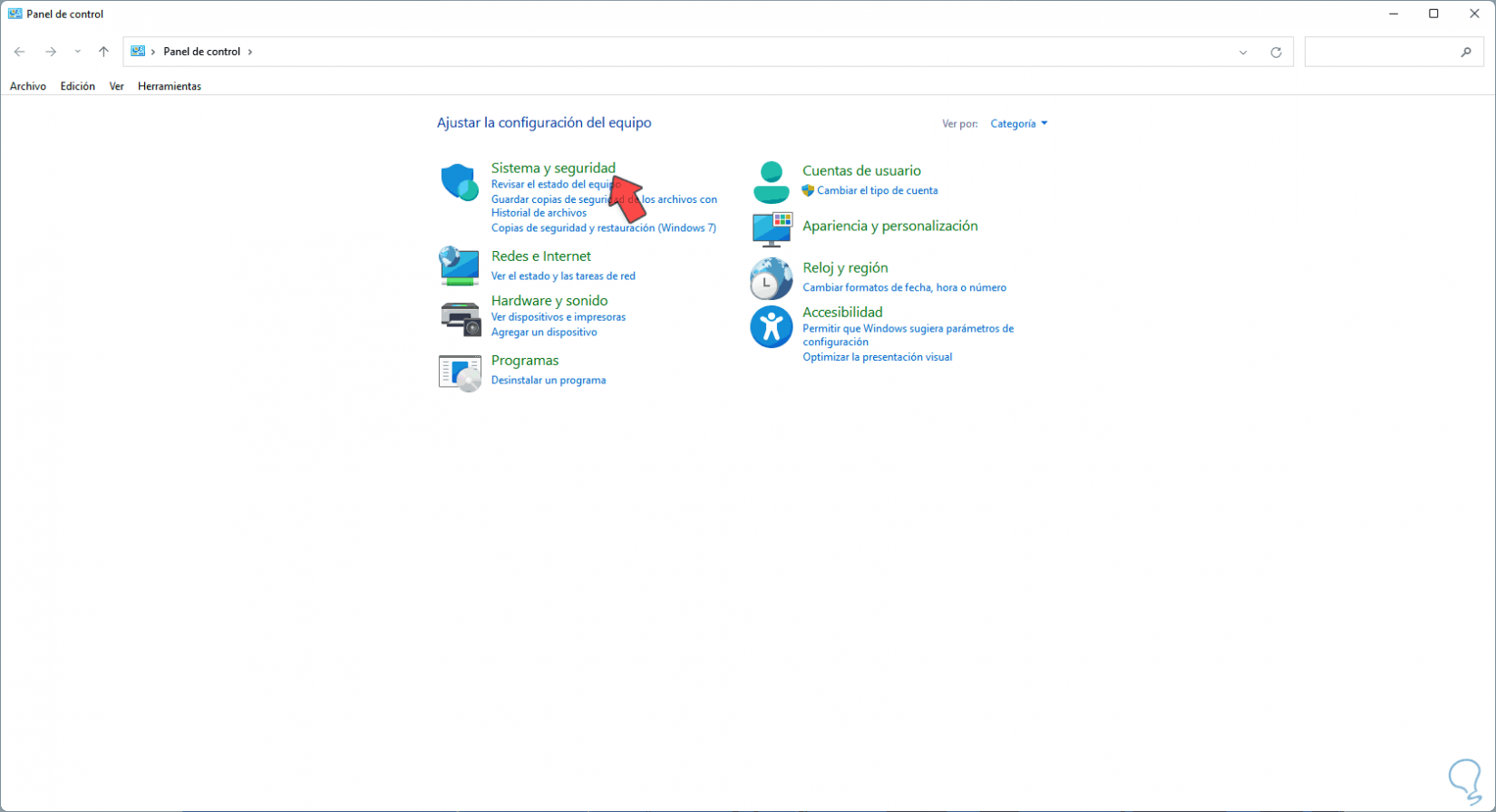Go back with the back arrow
Viewport: 1496px width, 812px height.
20,52
